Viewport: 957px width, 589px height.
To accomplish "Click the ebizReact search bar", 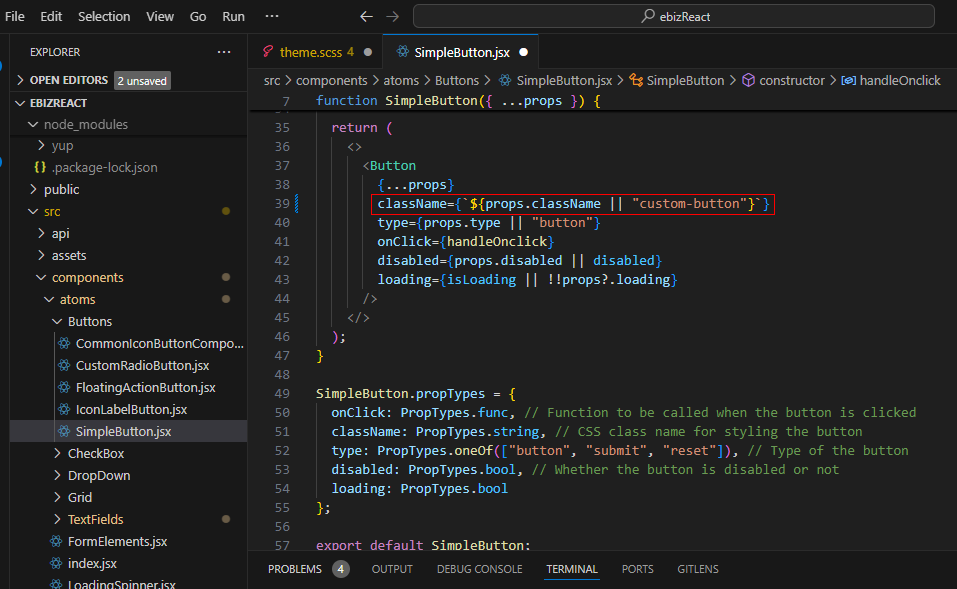I will click(x=674, y=16).
